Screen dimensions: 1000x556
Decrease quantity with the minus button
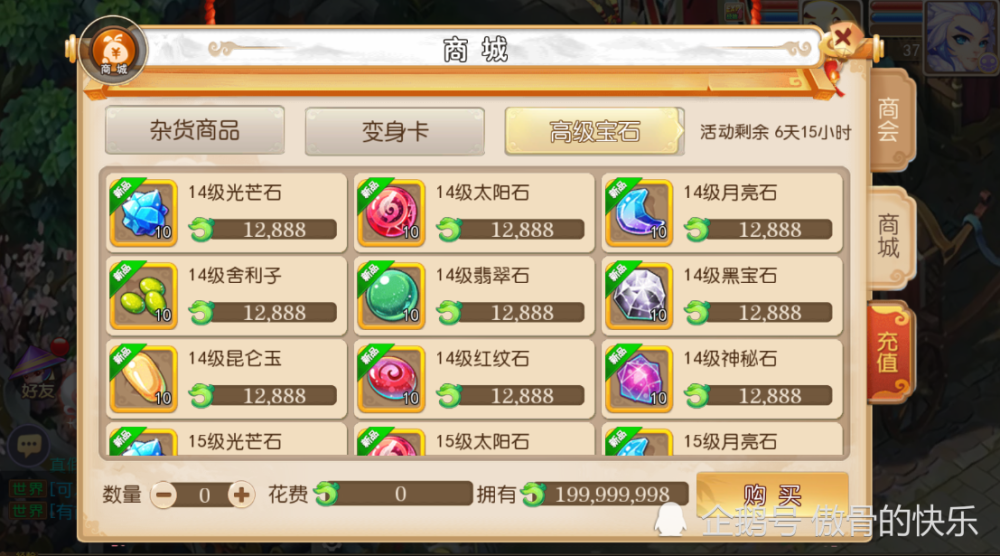tap(164, 495)
